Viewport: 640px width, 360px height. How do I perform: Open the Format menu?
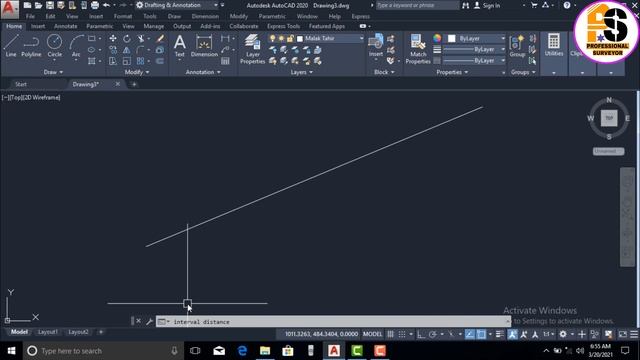point(123,16)
